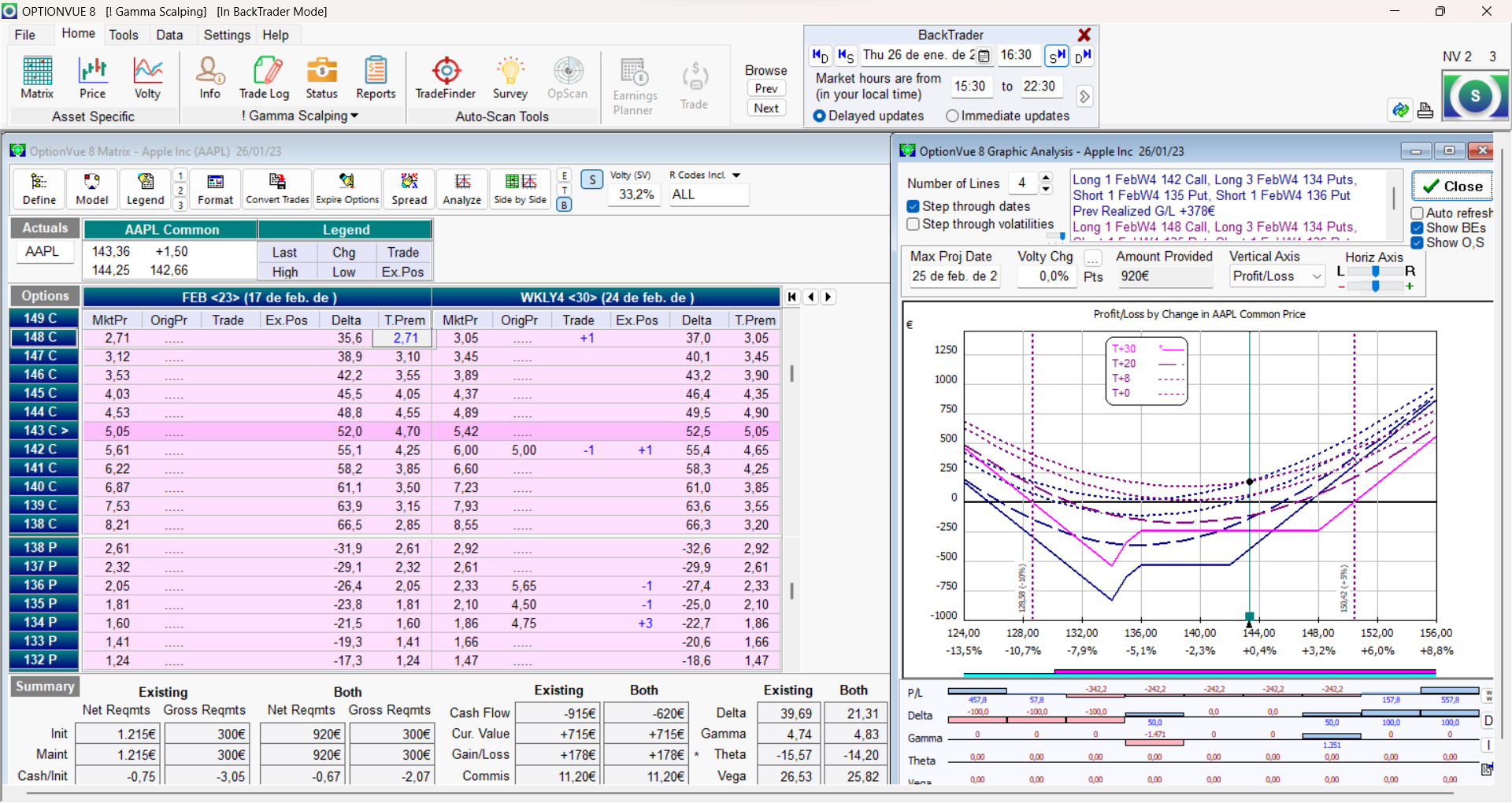Select the Immediate updates radio button
This screenshot has width=1512, height=803.
tap(952, 116)
